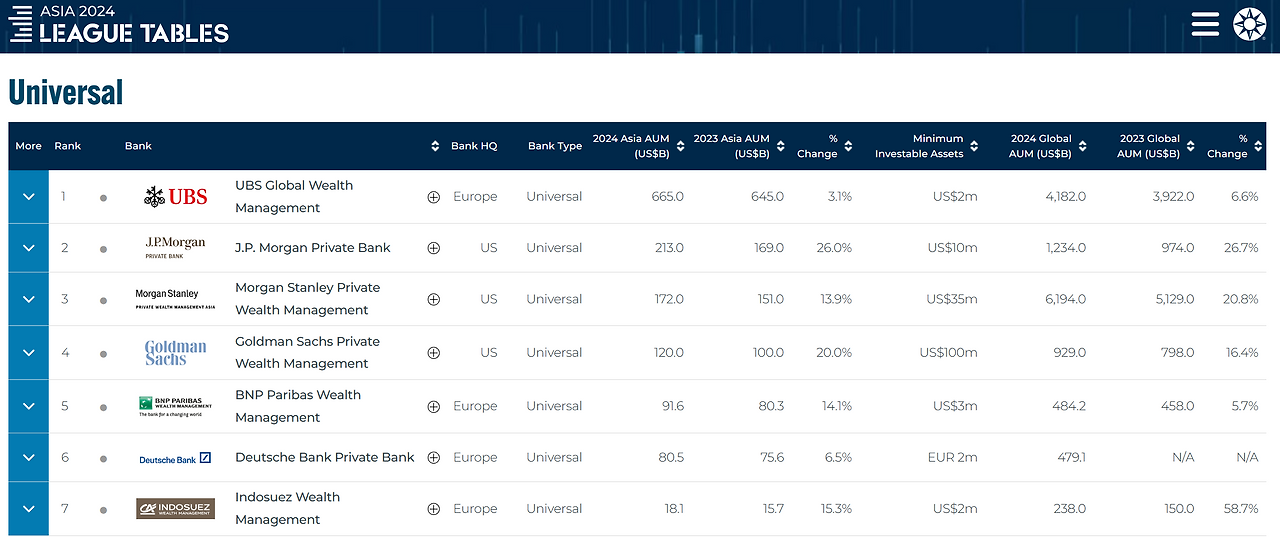Click the 91.6 Asia AUM for BNP Paribas
This screenshot has width=1280, height=537.
coord(671,407)
